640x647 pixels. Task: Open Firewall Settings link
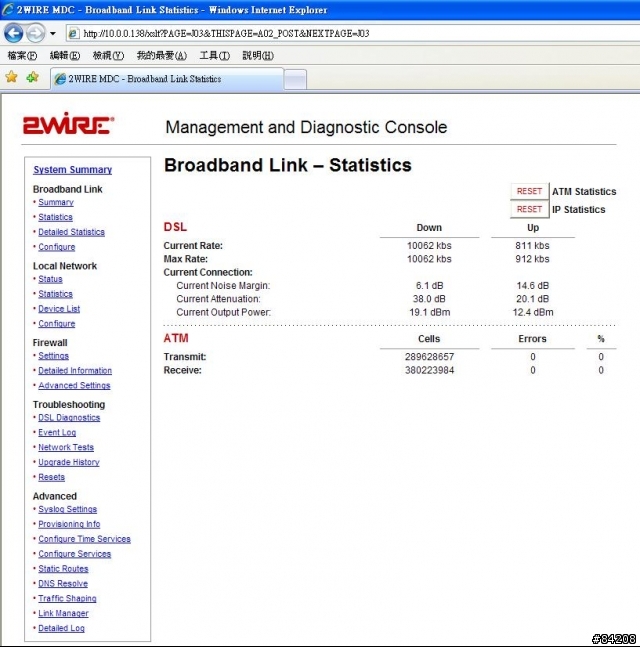point(54,356)
